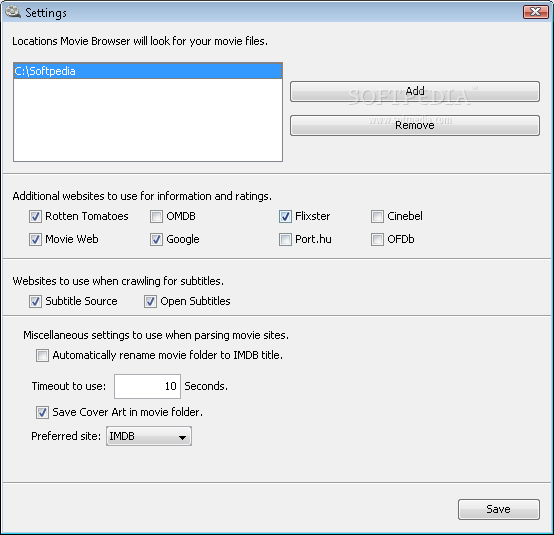Screen dimensions: 554x535
Task: Click the Add location button
Action: pos(415,91)
